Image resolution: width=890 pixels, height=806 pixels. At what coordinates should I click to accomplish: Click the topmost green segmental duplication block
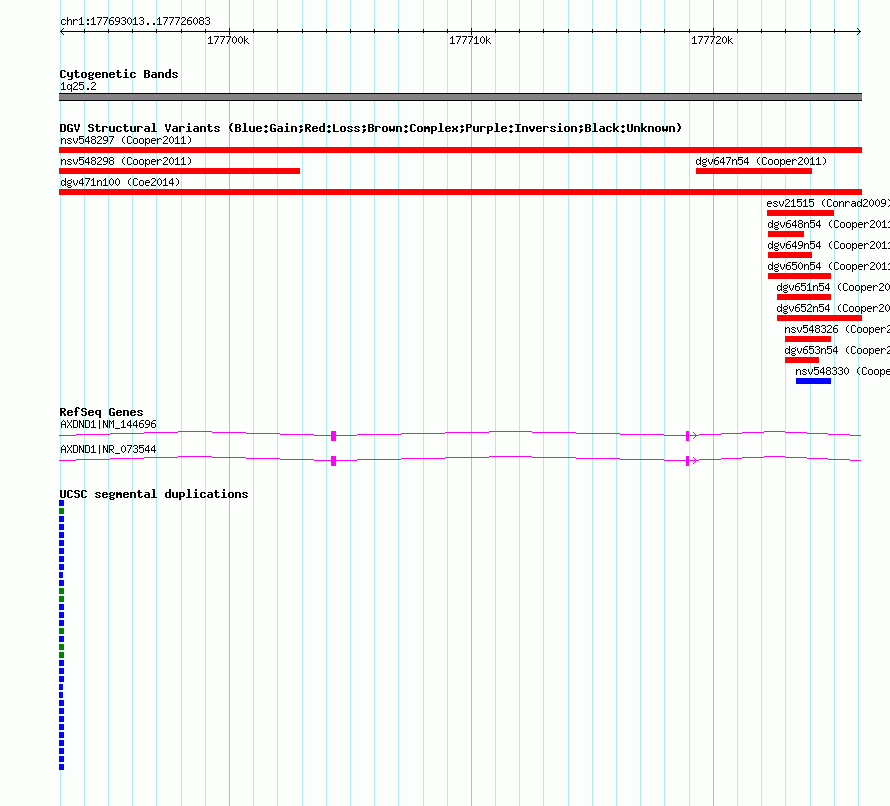click(x=61, y=511)
